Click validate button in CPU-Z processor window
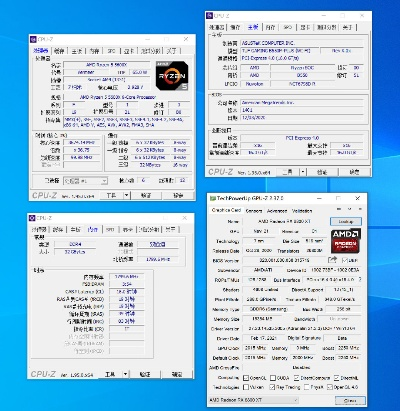This screenshot has height=411, width=400. [146, 195]
